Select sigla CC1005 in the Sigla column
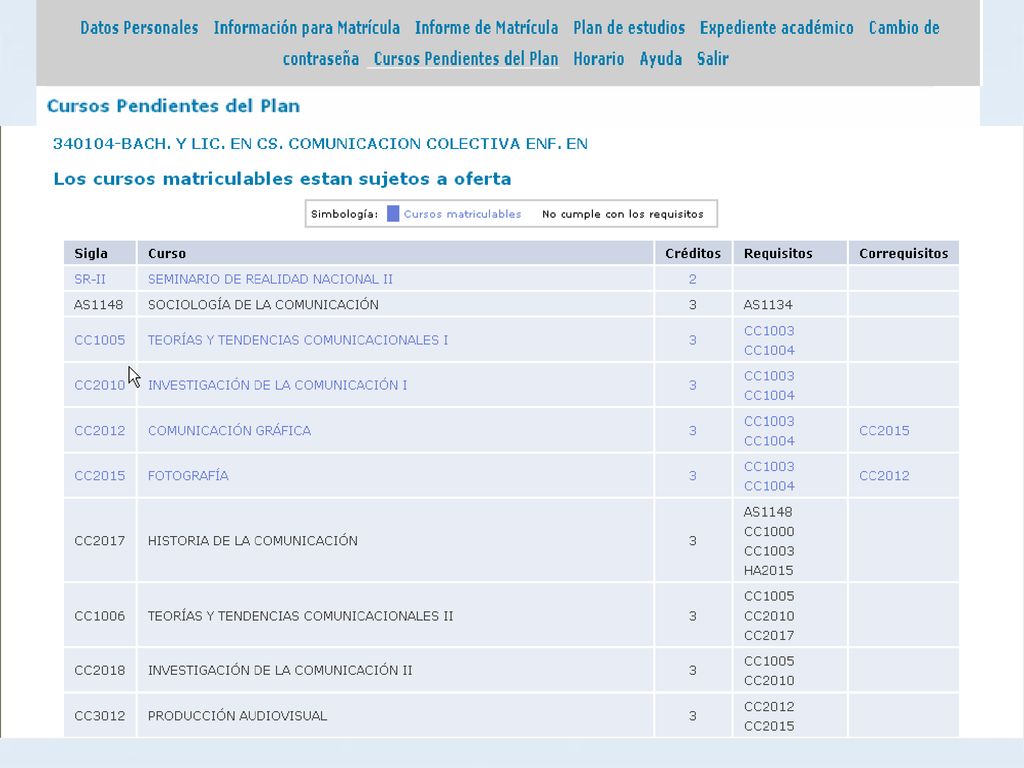1024x768 pixels. click(99, 340)
